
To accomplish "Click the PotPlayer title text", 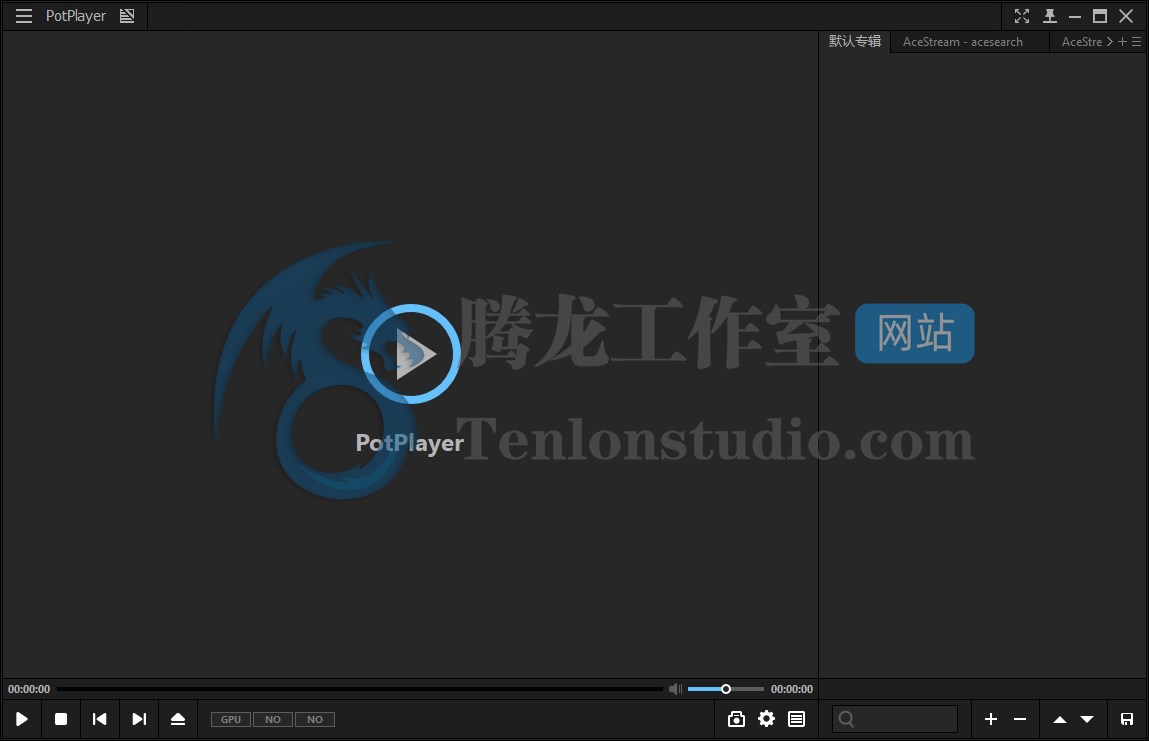I will 75,15.
